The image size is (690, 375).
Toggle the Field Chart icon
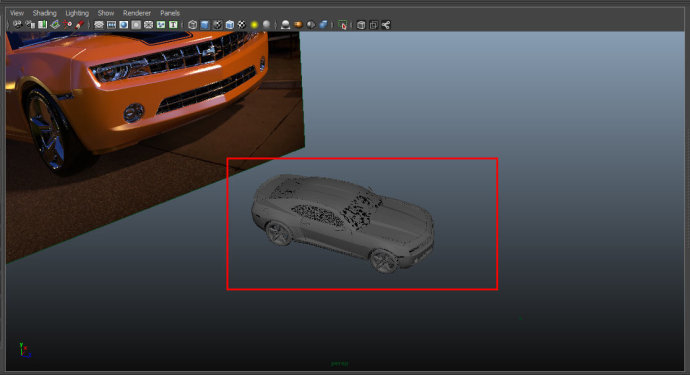pos(149,25)
